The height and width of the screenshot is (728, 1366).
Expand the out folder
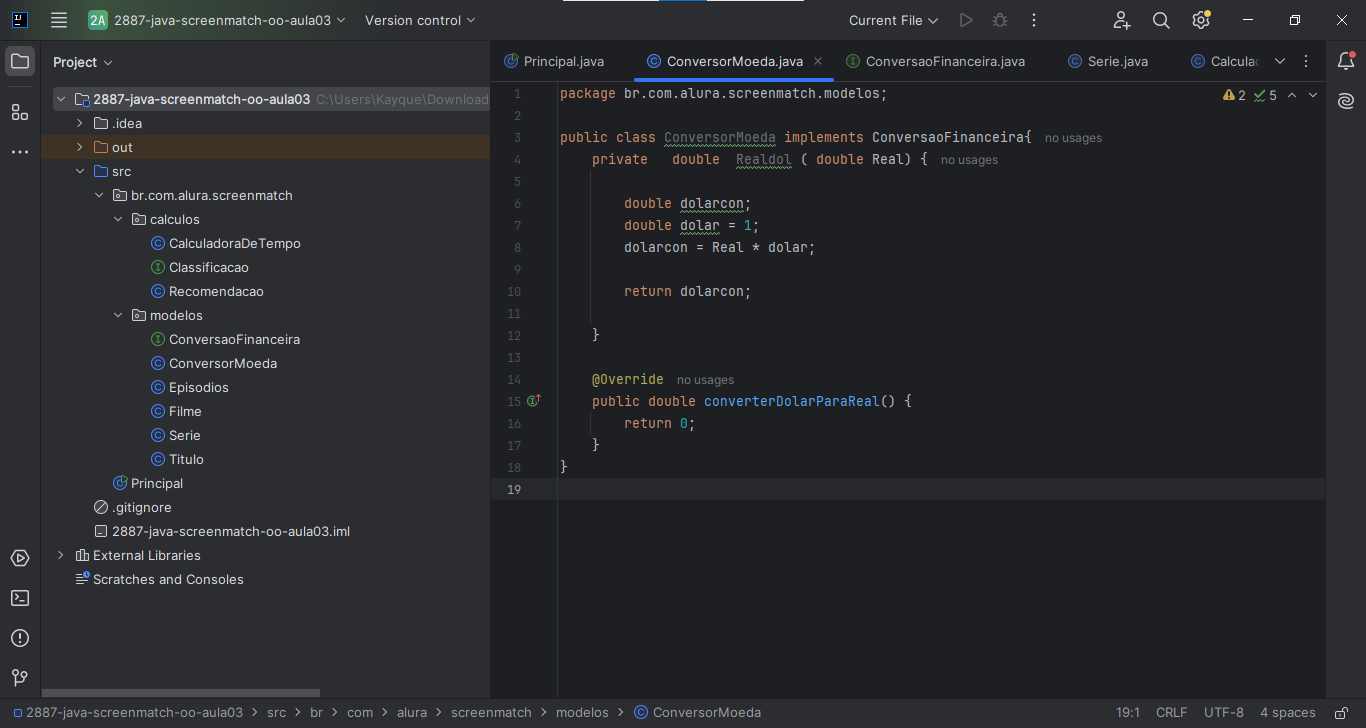[x=80, y=147]
